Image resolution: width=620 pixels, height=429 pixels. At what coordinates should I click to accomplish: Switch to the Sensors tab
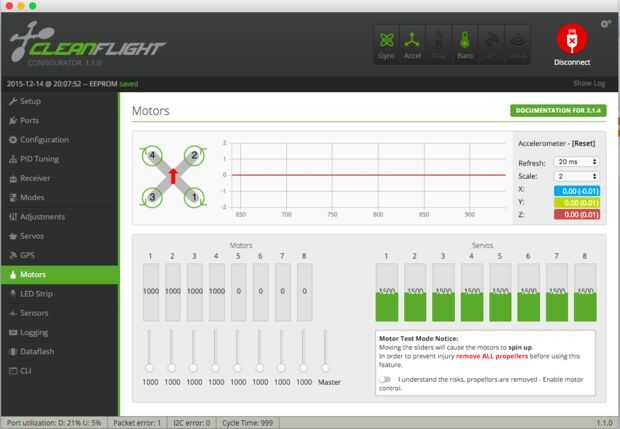[60, 313]
